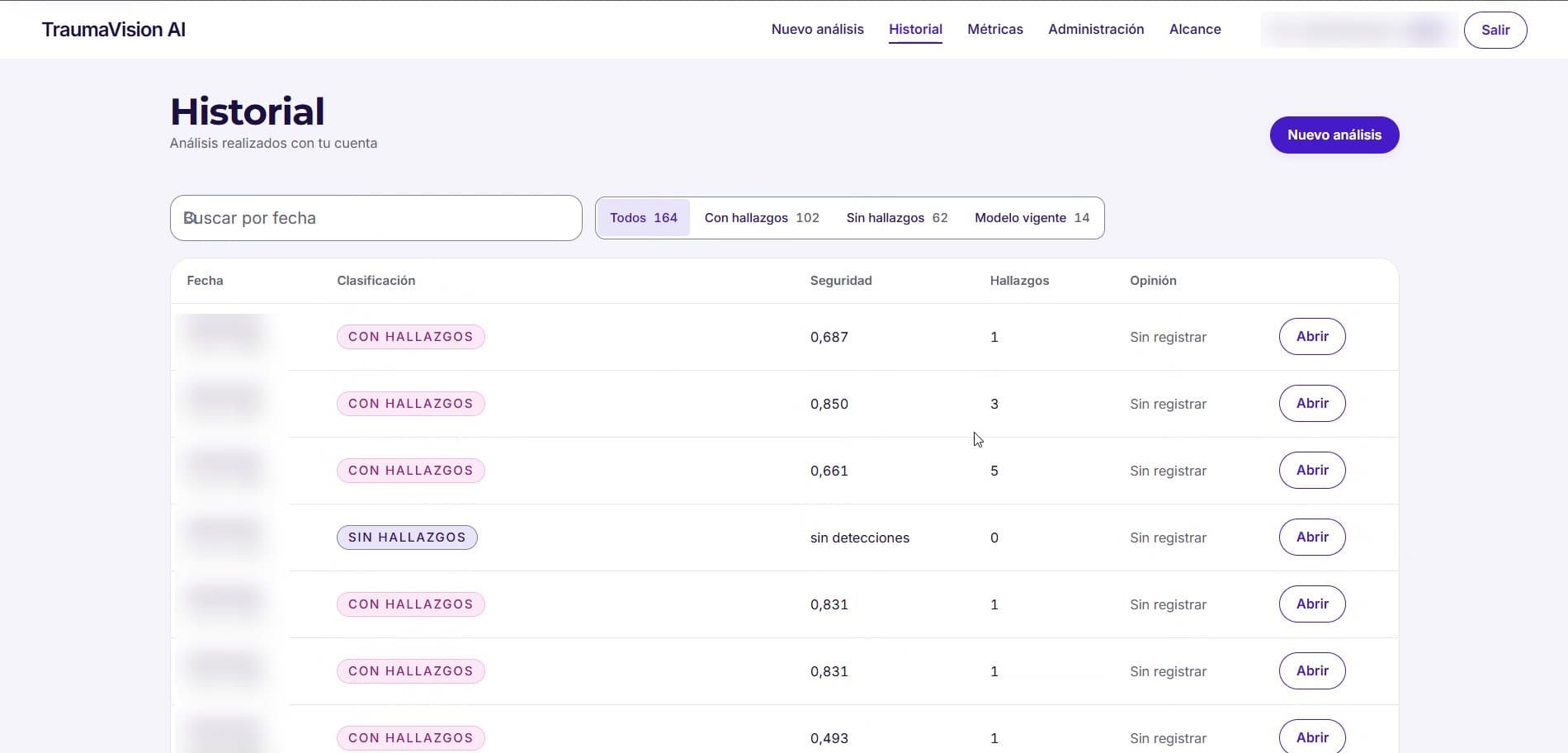
Task: Click the Hallazgos count 0
Action: pos(994,538)
